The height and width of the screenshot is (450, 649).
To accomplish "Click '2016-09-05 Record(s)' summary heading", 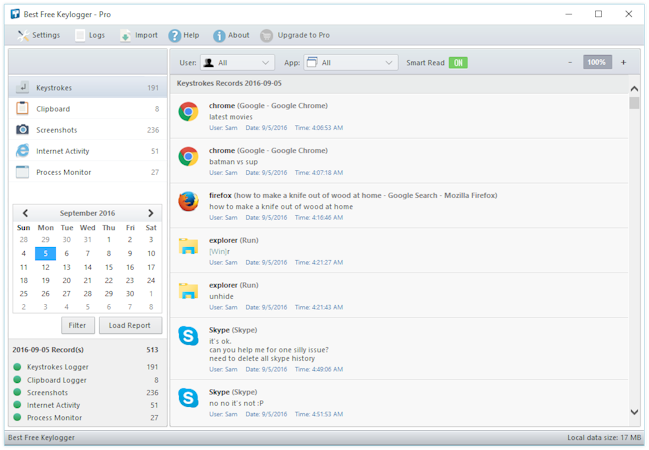I will 48,350.
